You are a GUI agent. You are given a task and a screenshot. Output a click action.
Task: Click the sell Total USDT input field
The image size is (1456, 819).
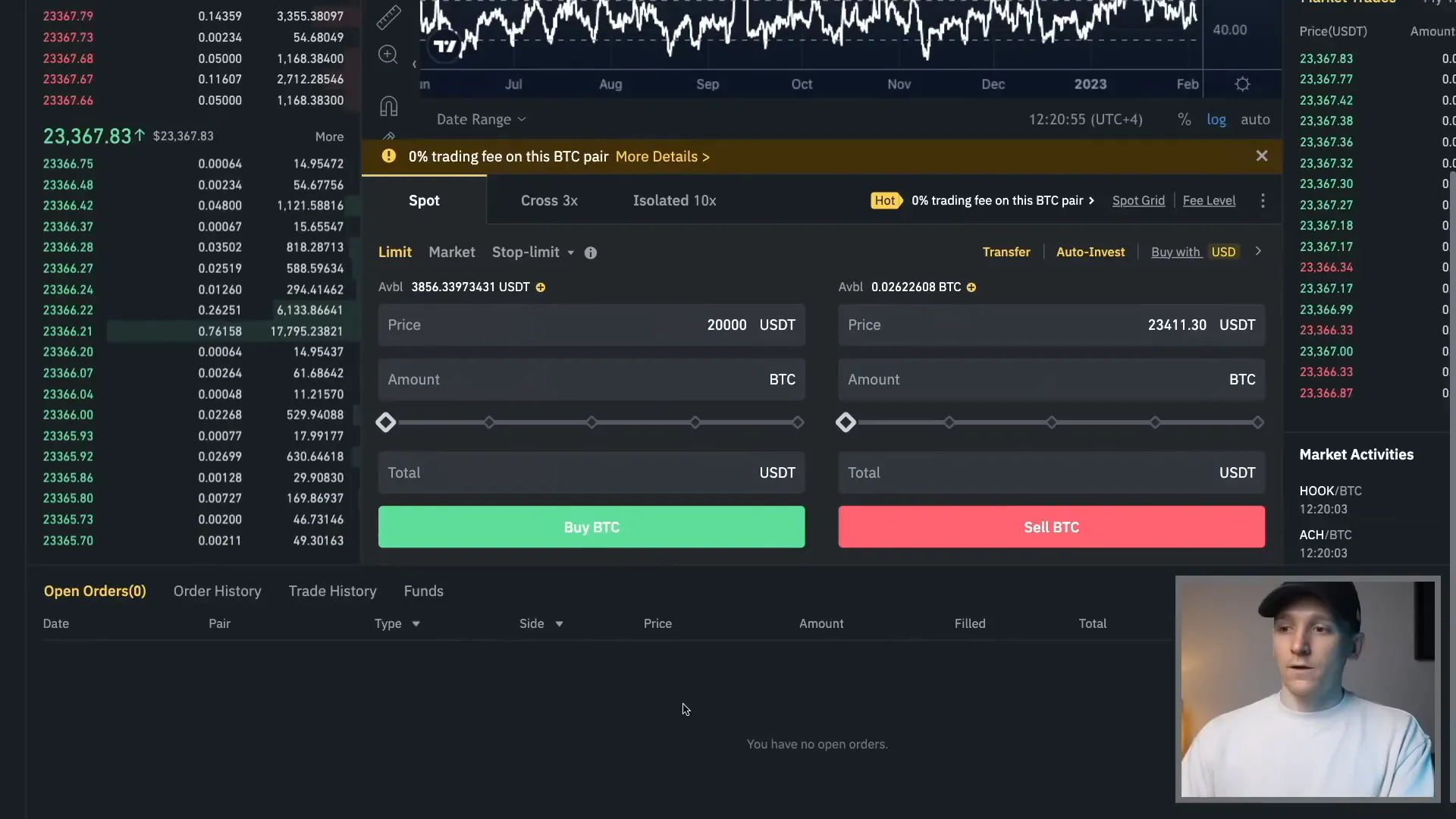tap(1051, 472)
